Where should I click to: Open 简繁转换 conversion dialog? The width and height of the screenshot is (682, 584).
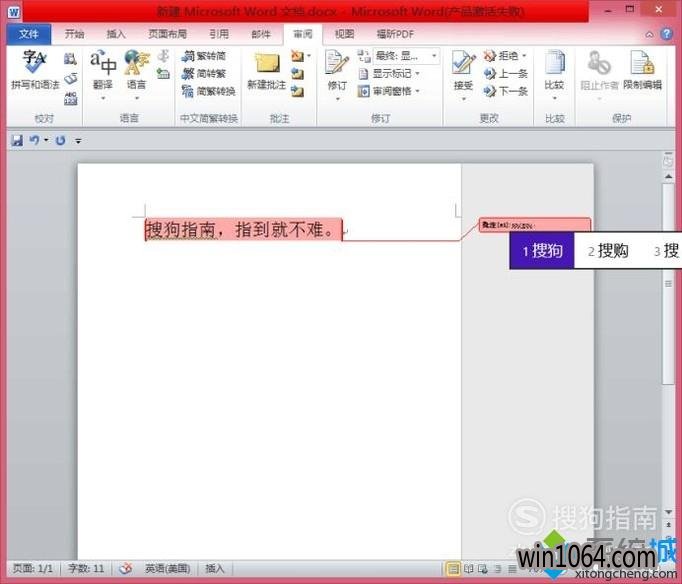209,91
